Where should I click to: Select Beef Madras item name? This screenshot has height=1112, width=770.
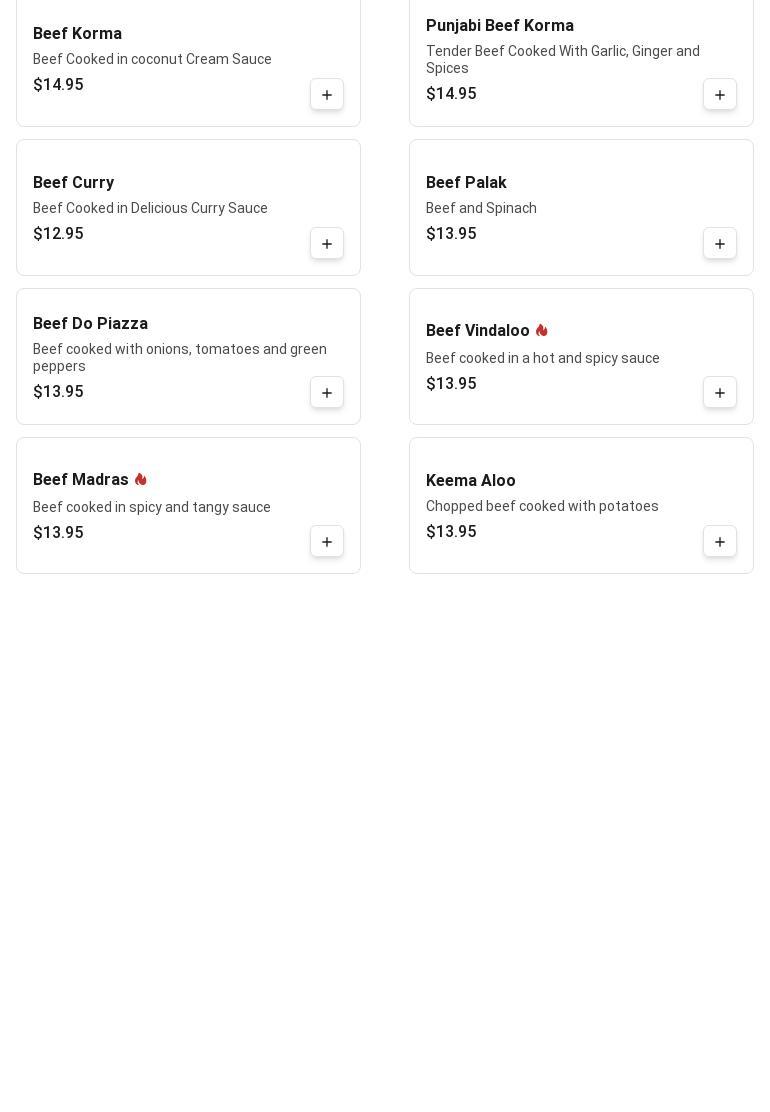[80, 480]
